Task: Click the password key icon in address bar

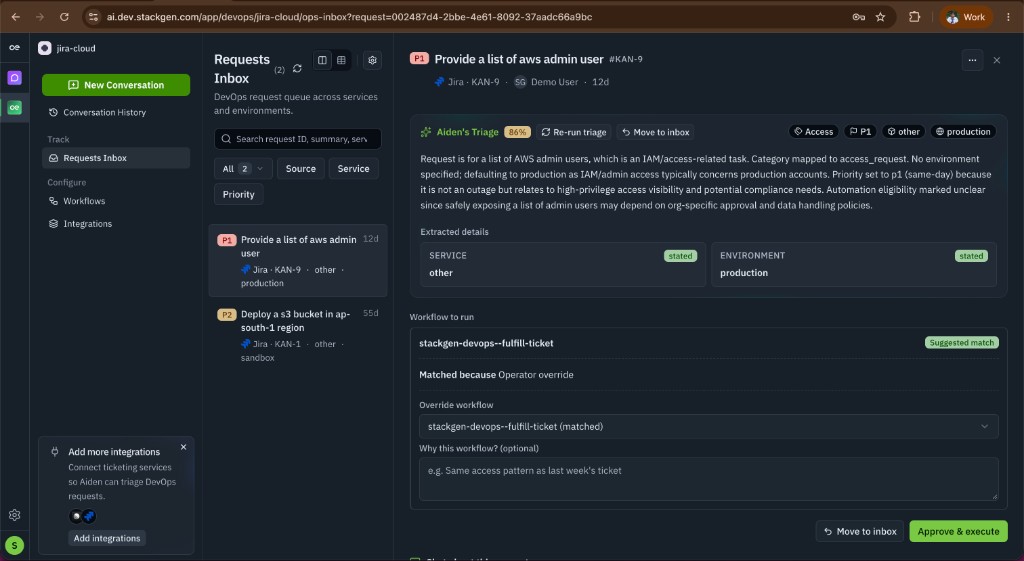Action: pos(859,17)
